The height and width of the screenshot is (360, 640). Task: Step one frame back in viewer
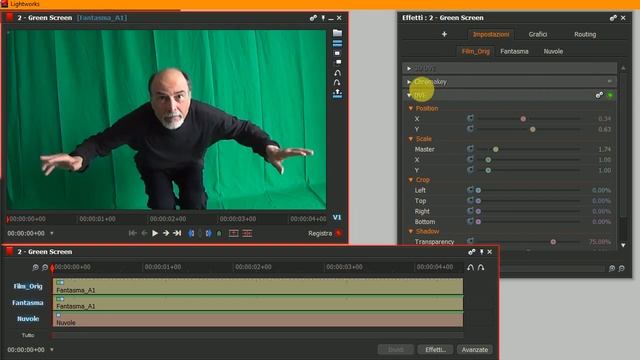(144, 233)
